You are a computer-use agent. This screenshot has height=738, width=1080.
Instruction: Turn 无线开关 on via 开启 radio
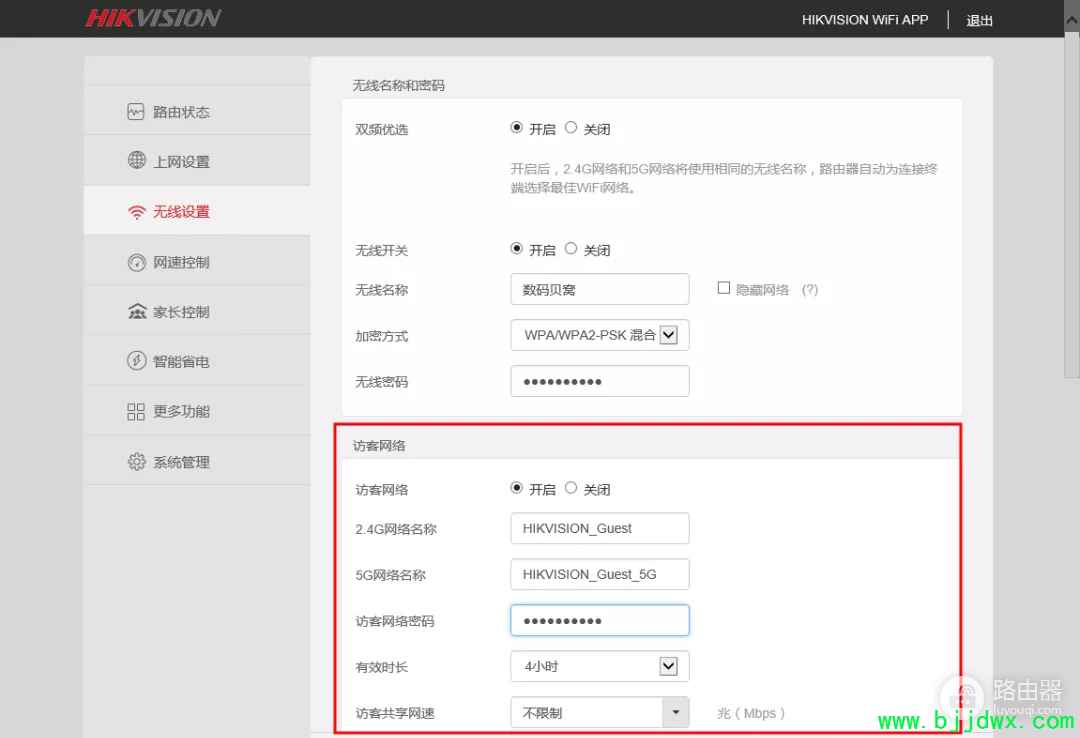517,248
